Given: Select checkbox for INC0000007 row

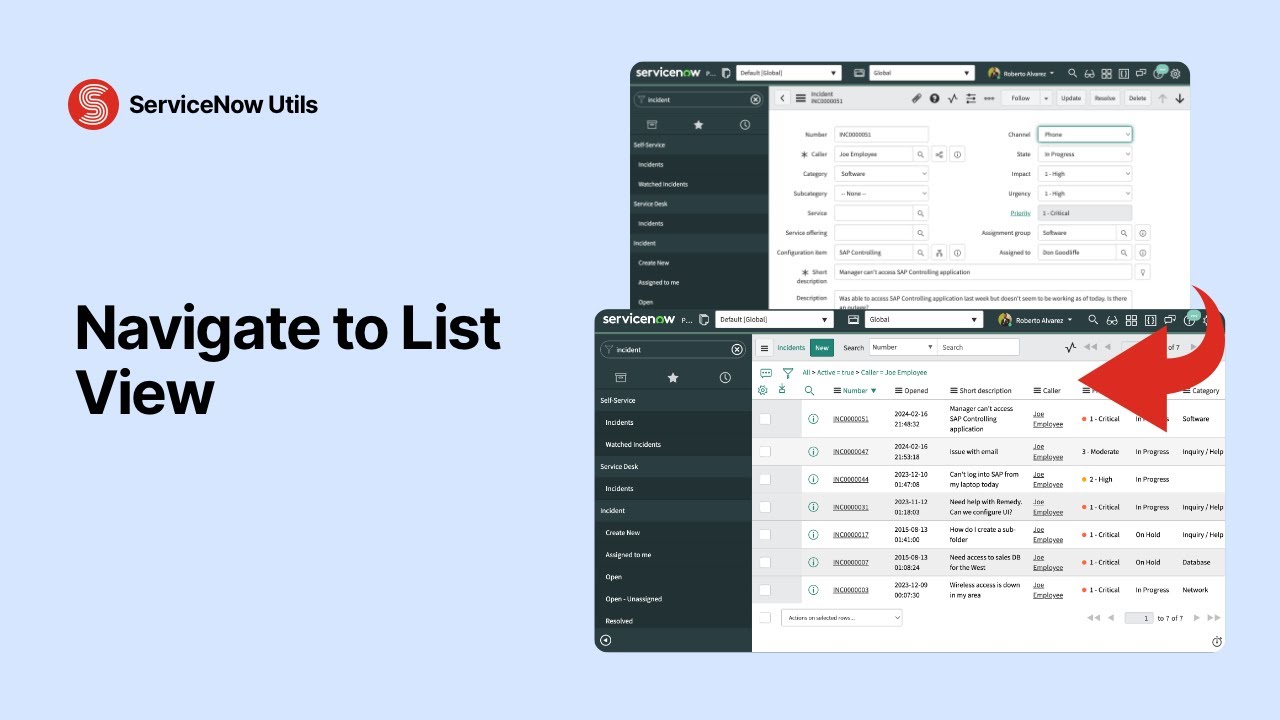Looking at the screenshot, I should (765, 562).
